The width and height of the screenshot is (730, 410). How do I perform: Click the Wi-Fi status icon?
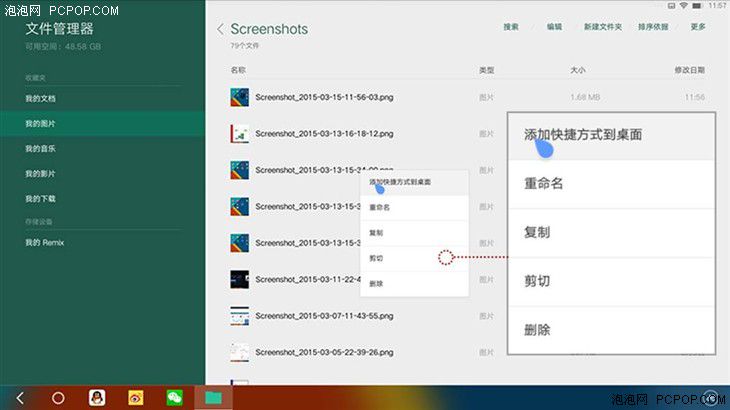point(684,6)
